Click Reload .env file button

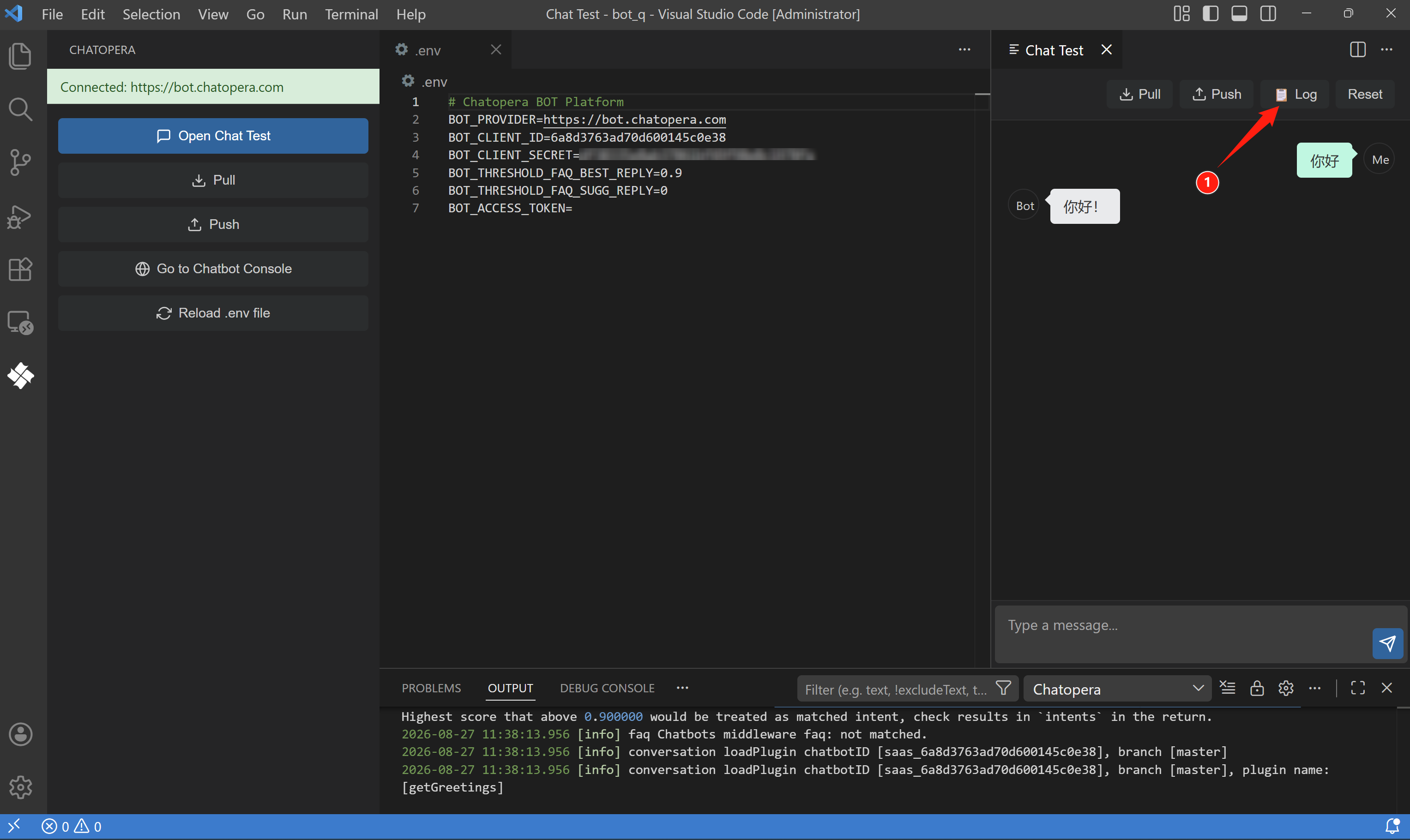click(x=213, y=313)
